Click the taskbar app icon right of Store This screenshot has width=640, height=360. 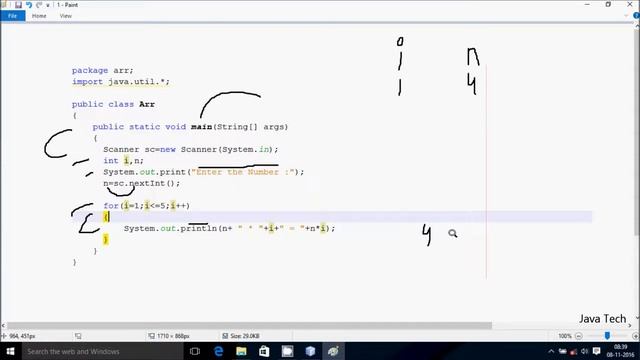tap(287, 351)
